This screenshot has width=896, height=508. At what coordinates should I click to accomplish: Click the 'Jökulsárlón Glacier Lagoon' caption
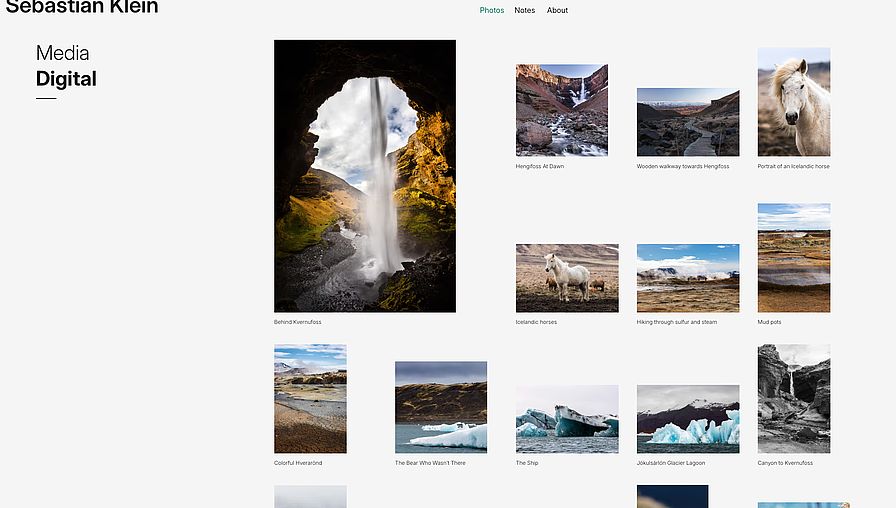[671, 463]
